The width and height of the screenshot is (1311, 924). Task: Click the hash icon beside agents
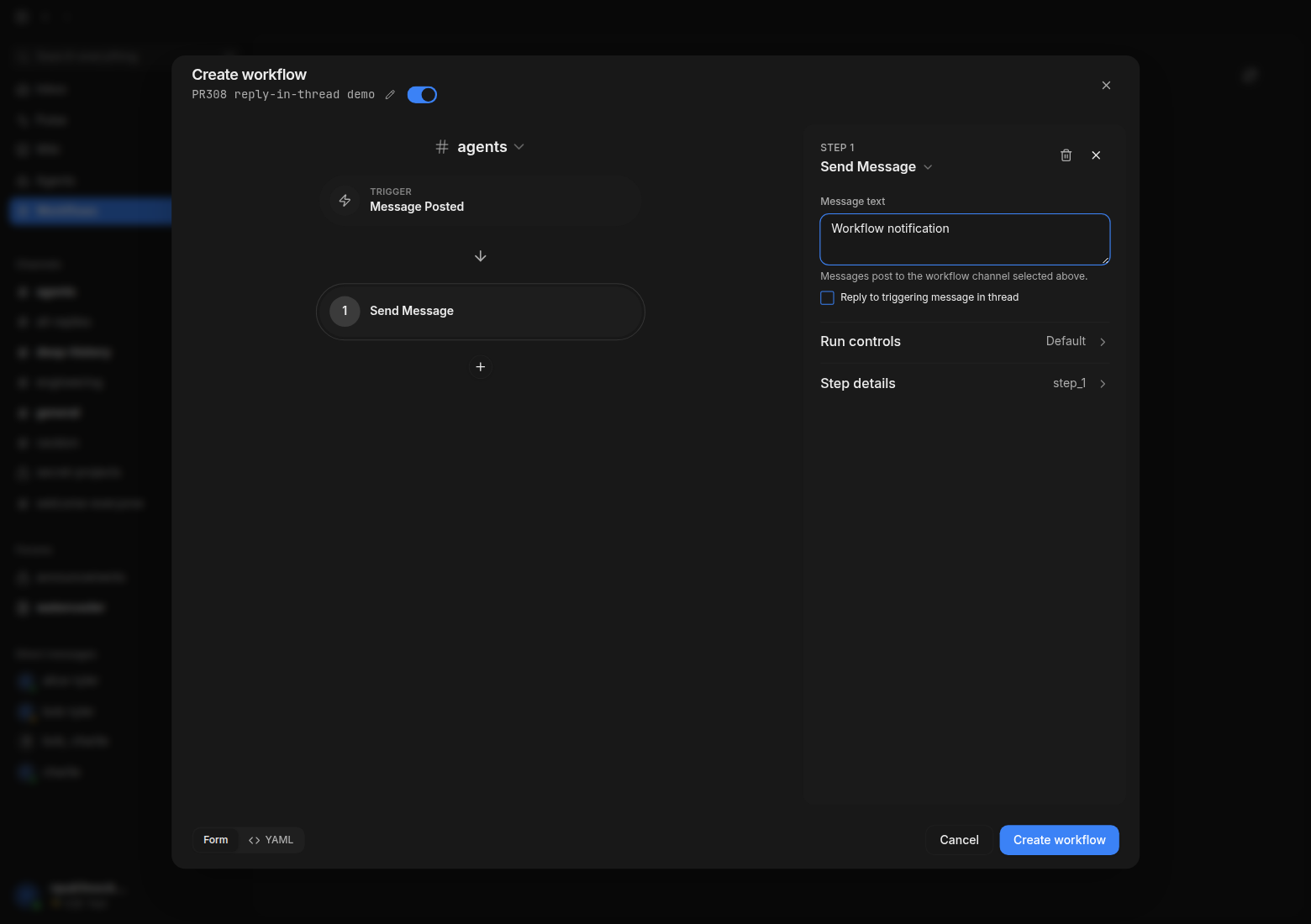(x=442, y=147)
